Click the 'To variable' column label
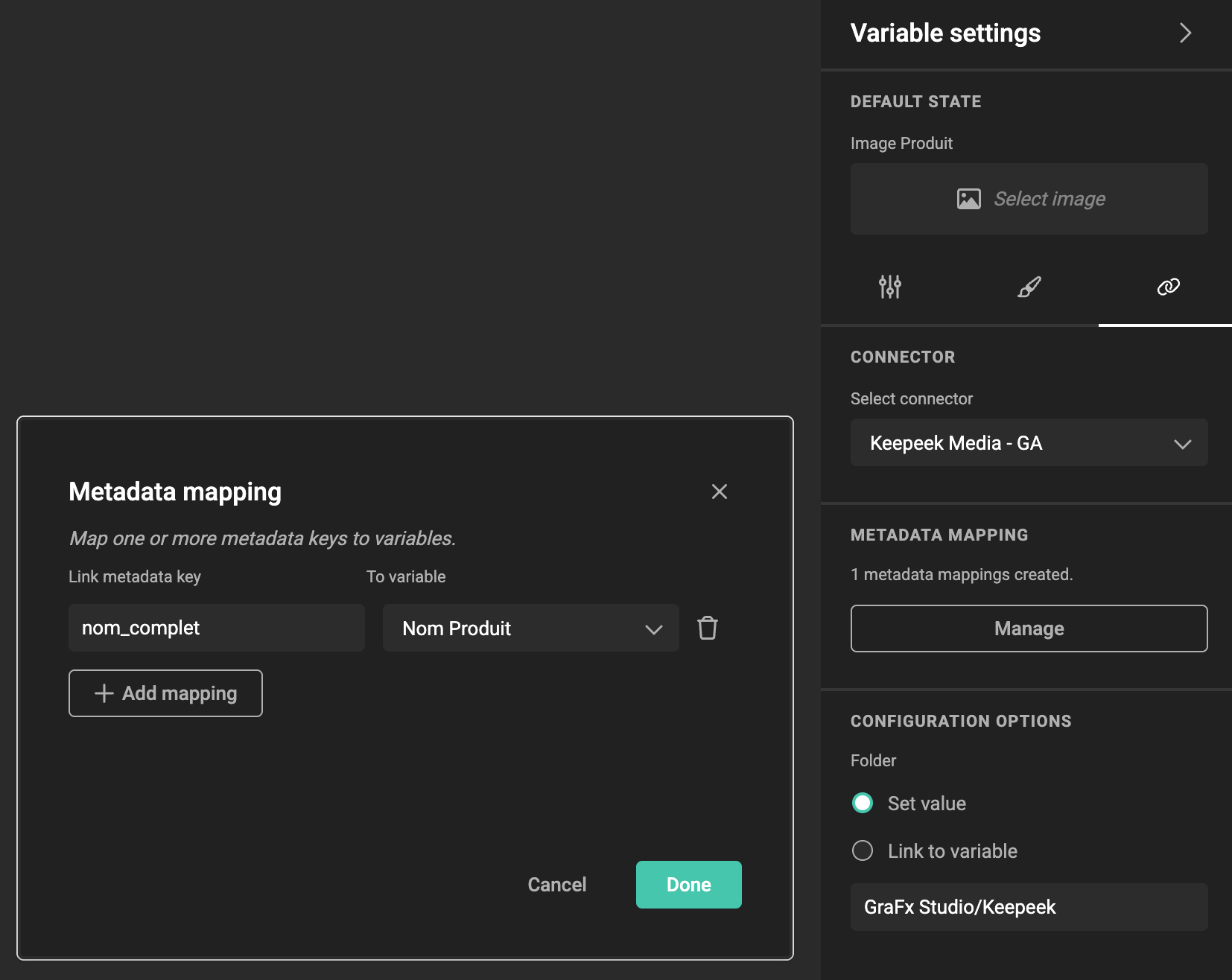Viewport: 1232px width, 980px height. (x=406, y=576)
